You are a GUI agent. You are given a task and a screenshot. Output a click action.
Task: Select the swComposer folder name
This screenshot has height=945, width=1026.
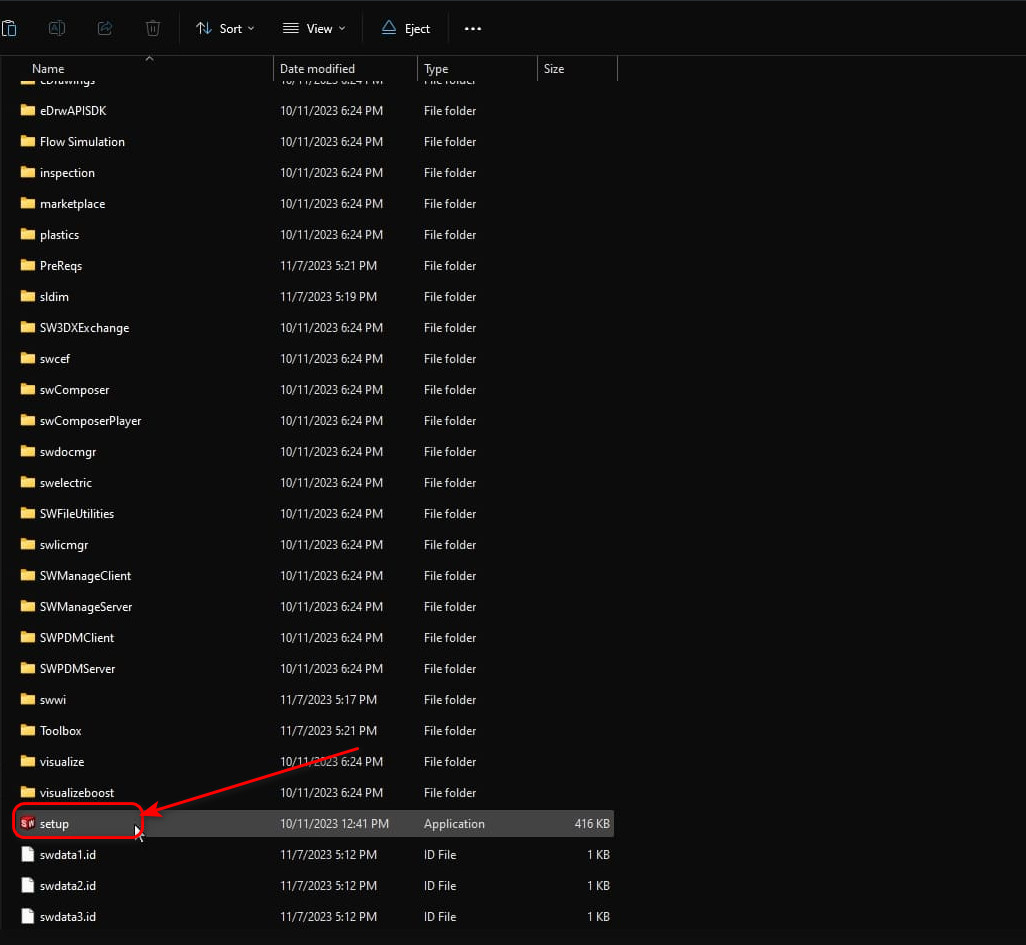(75, 390)
